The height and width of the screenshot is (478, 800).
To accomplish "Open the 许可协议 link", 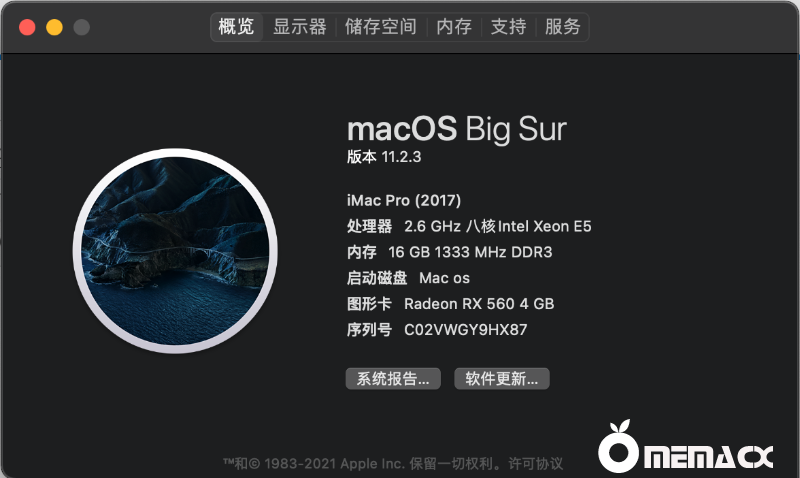I will tap(535, 463).
